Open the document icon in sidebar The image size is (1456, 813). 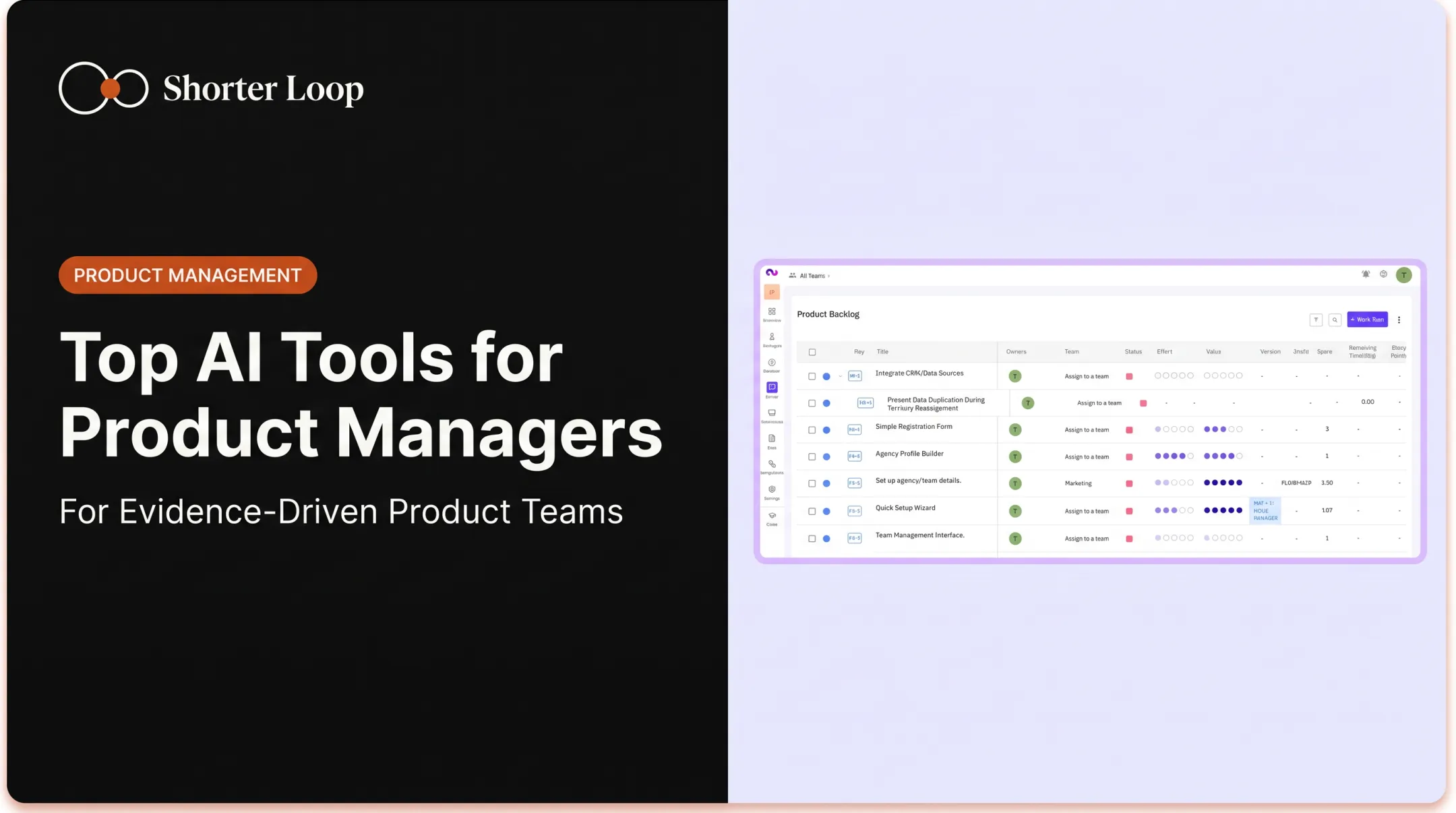tap(772, 438)
